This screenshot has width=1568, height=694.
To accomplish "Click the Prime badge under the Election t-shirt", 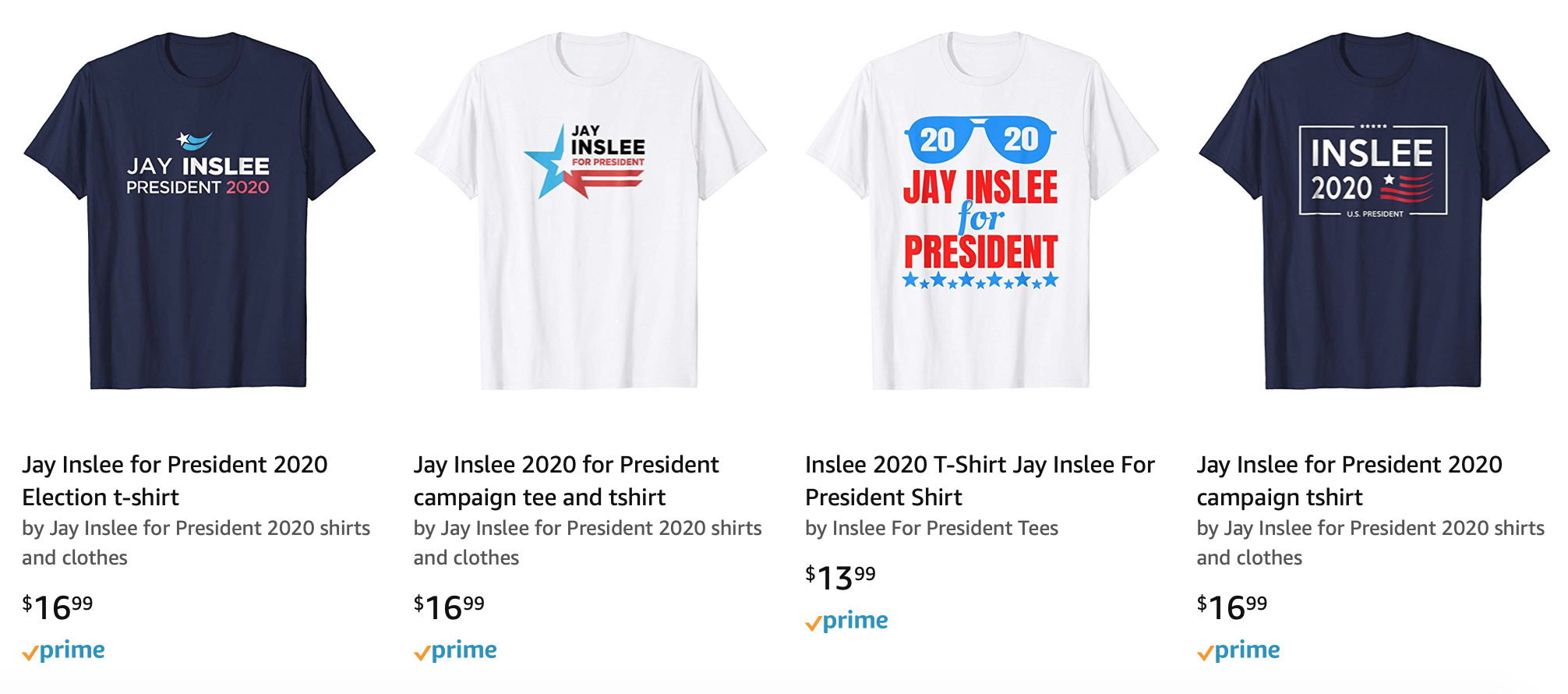I will [63, 650].
